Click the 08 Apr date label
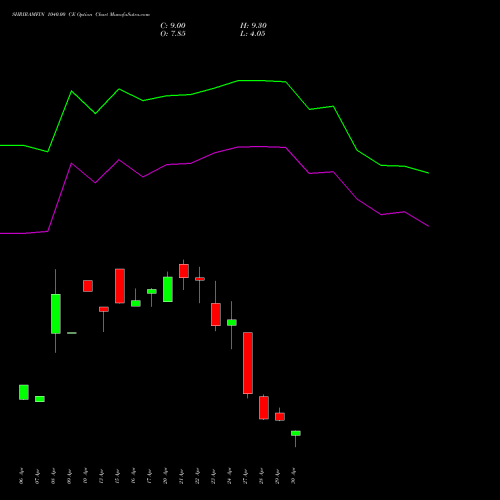Viewport: 500px width, 500px height. tap(53, 476)
